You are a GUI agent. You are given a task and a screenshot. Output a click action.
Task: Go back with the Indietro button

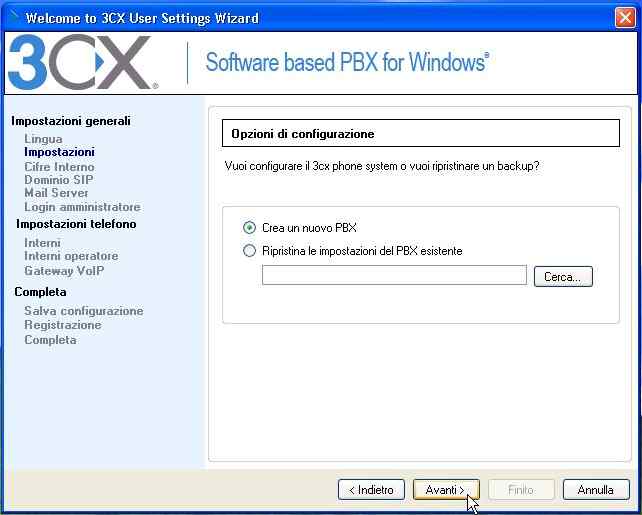tap(371, 490)
